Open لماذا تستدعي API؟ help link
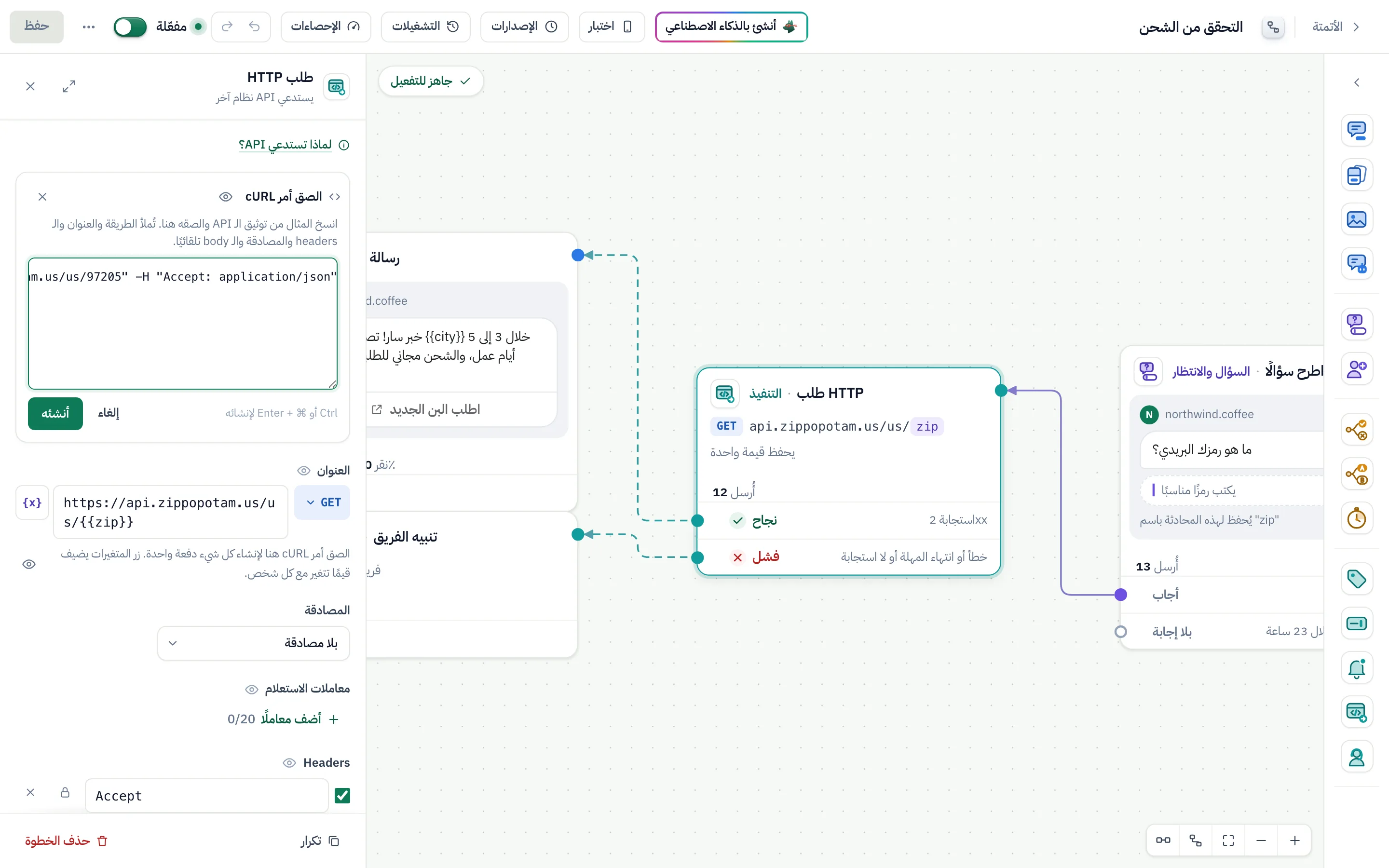This screenshot has width=1389, height=868. coord(285,145)
